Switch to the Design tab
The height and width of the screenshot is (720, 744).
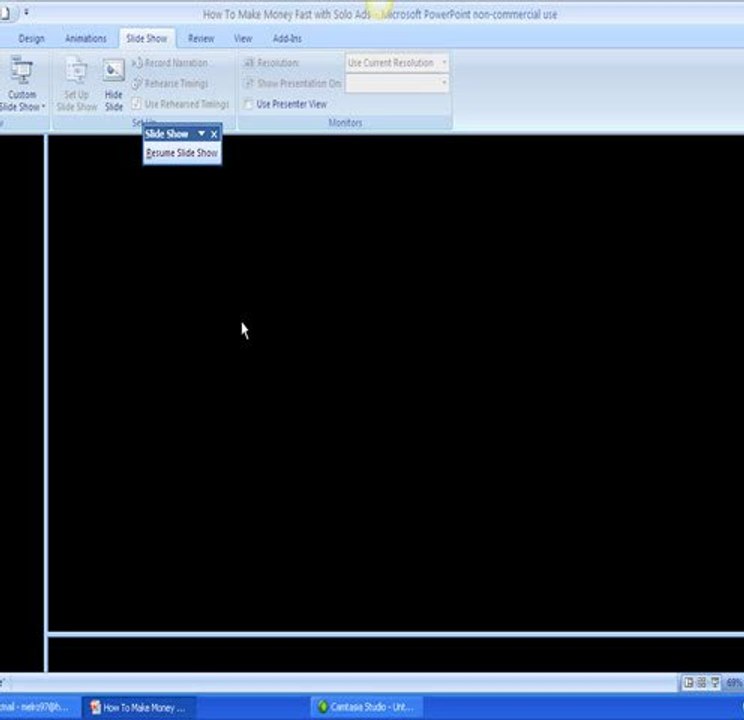point(31,38)
